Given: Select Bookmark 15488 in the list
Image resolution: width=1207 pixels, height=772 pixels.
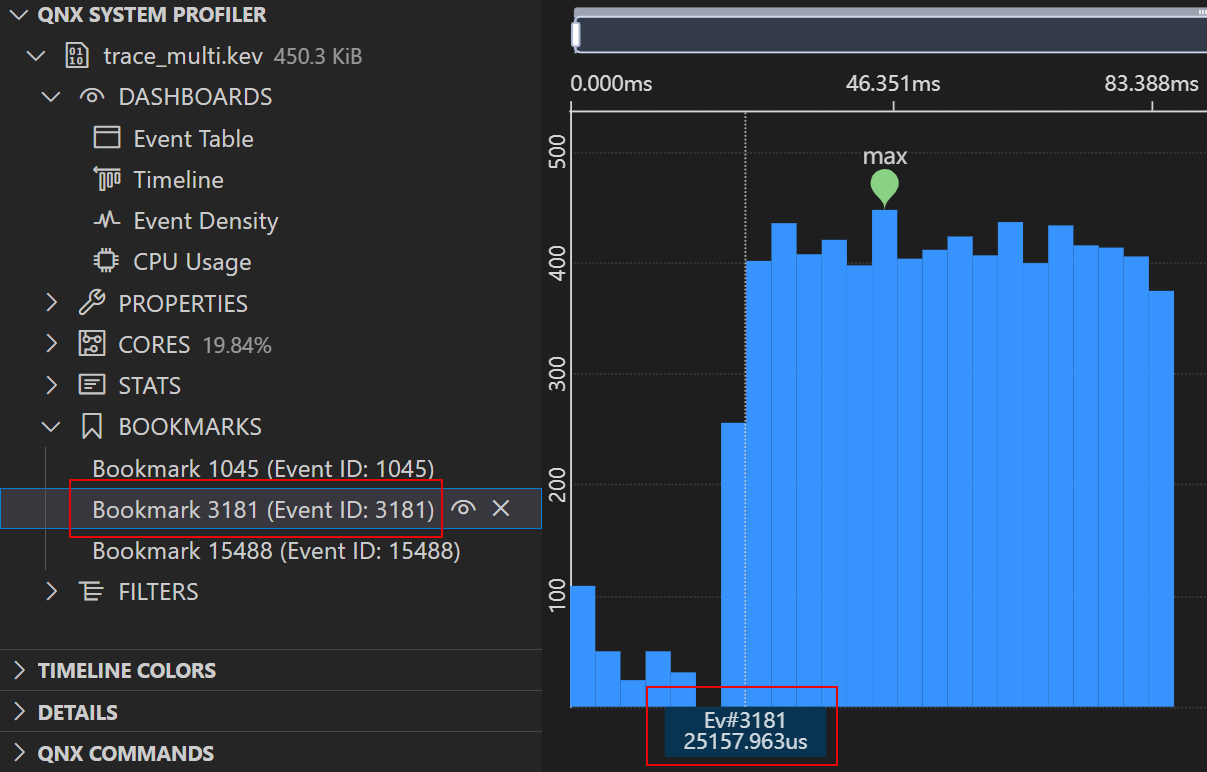Looking at the screenshot, I should tap(276, 550).
